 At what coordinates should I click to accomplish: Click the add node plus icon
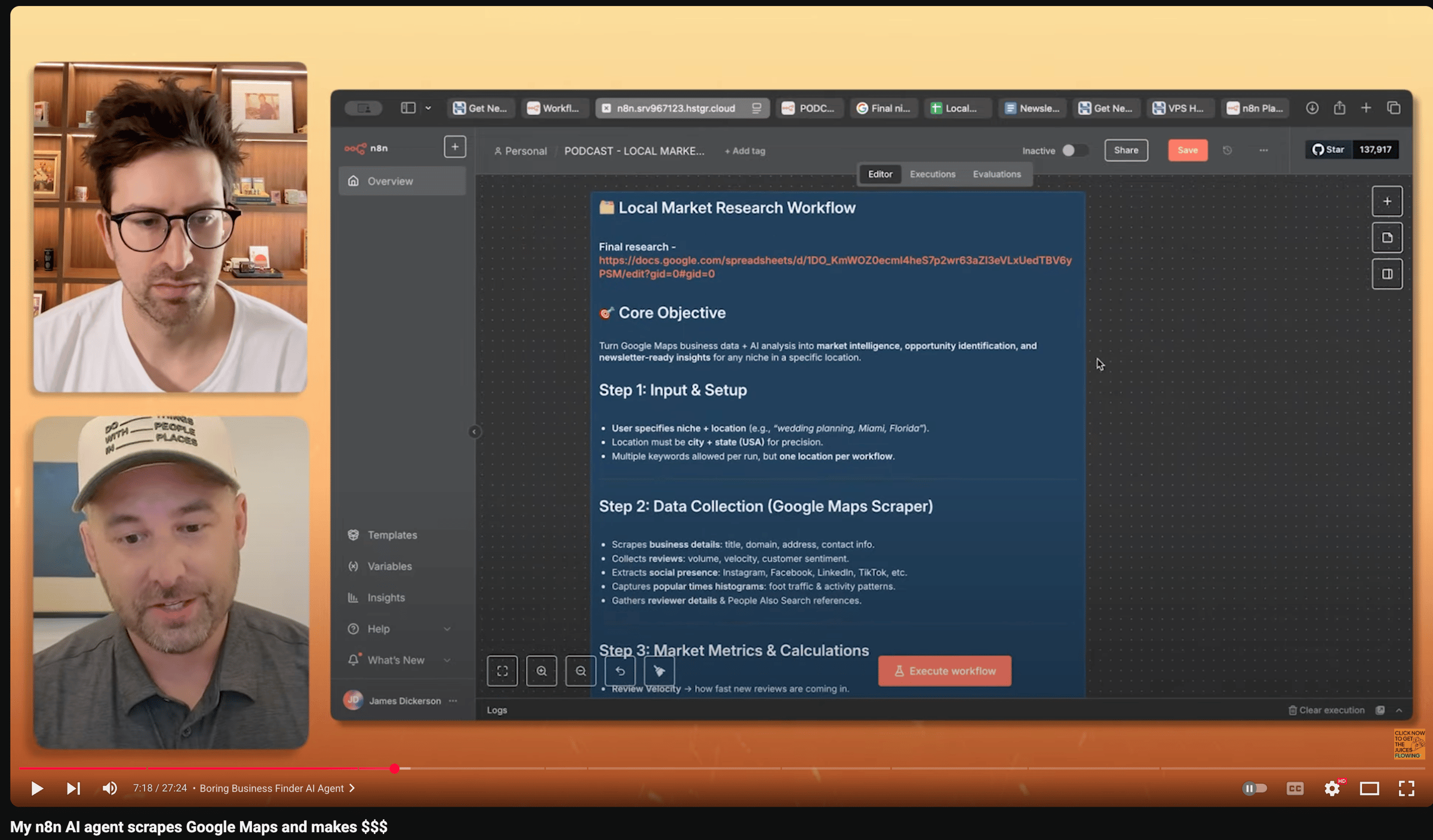click(x=1386, y=201)
